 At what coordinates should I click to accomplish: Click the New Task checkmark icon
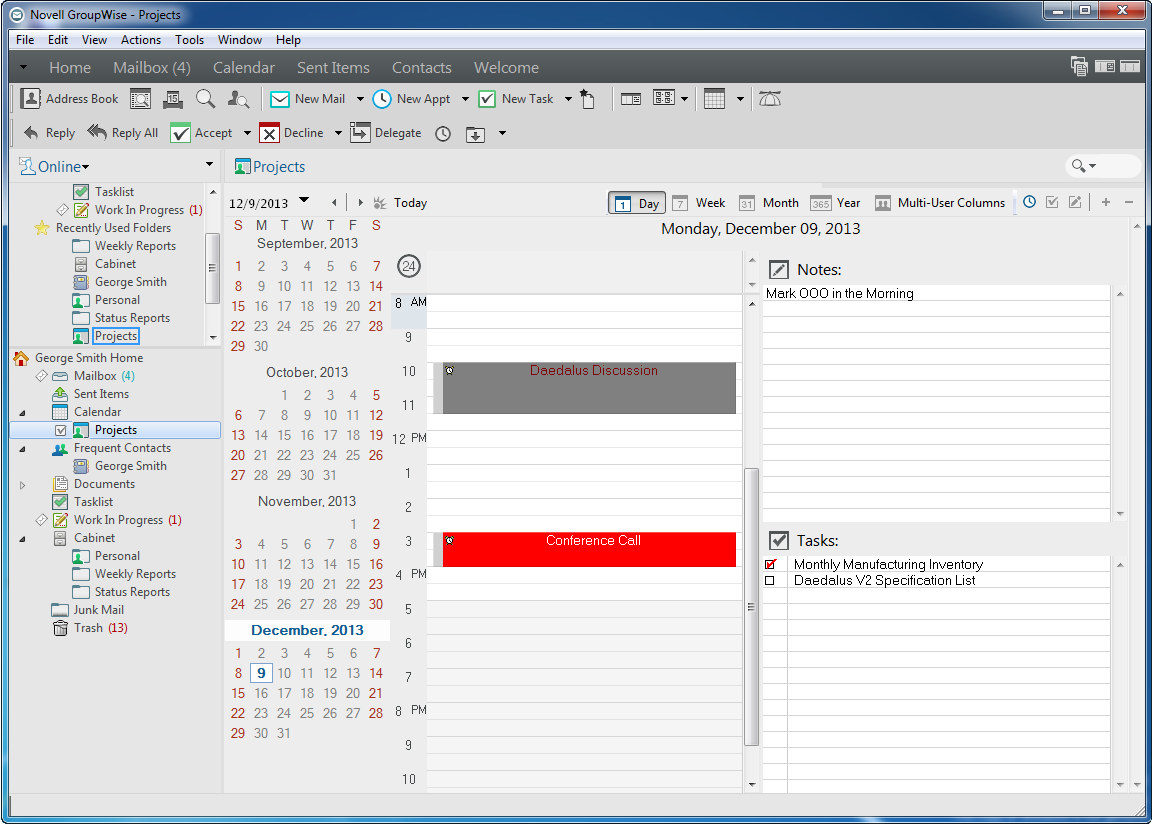point(486,99)
